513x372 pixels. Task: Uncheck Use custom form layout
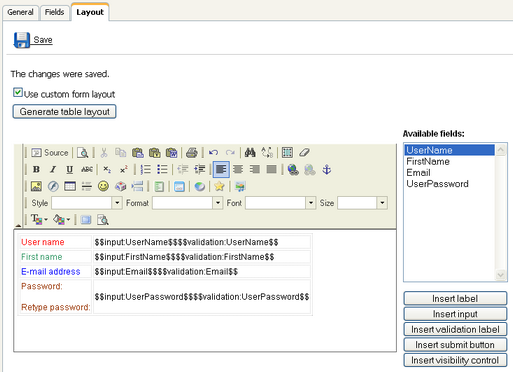(18, 92)
